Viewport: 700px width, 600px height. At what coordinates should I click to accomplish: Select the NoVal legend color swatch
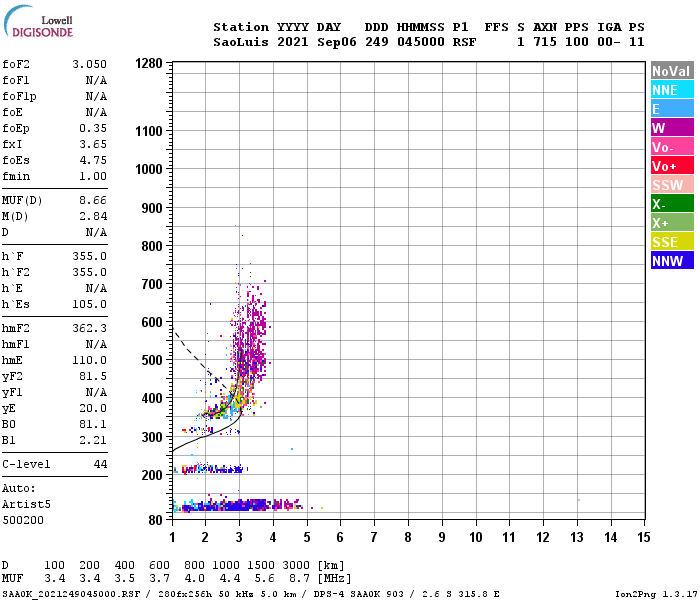pos(672,71)
